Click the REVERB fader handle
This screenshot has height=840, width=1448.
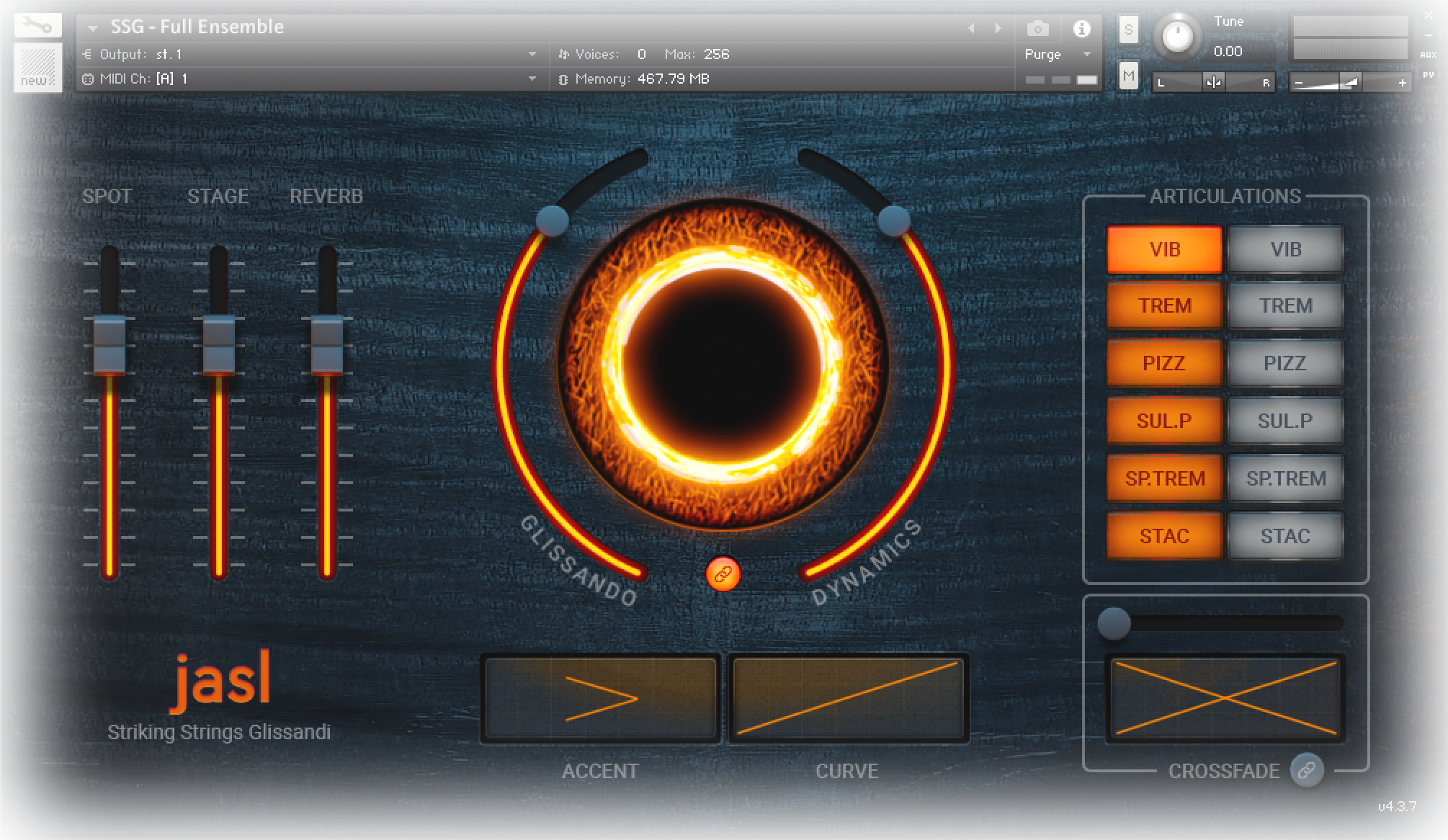click(x=326, y=345)
